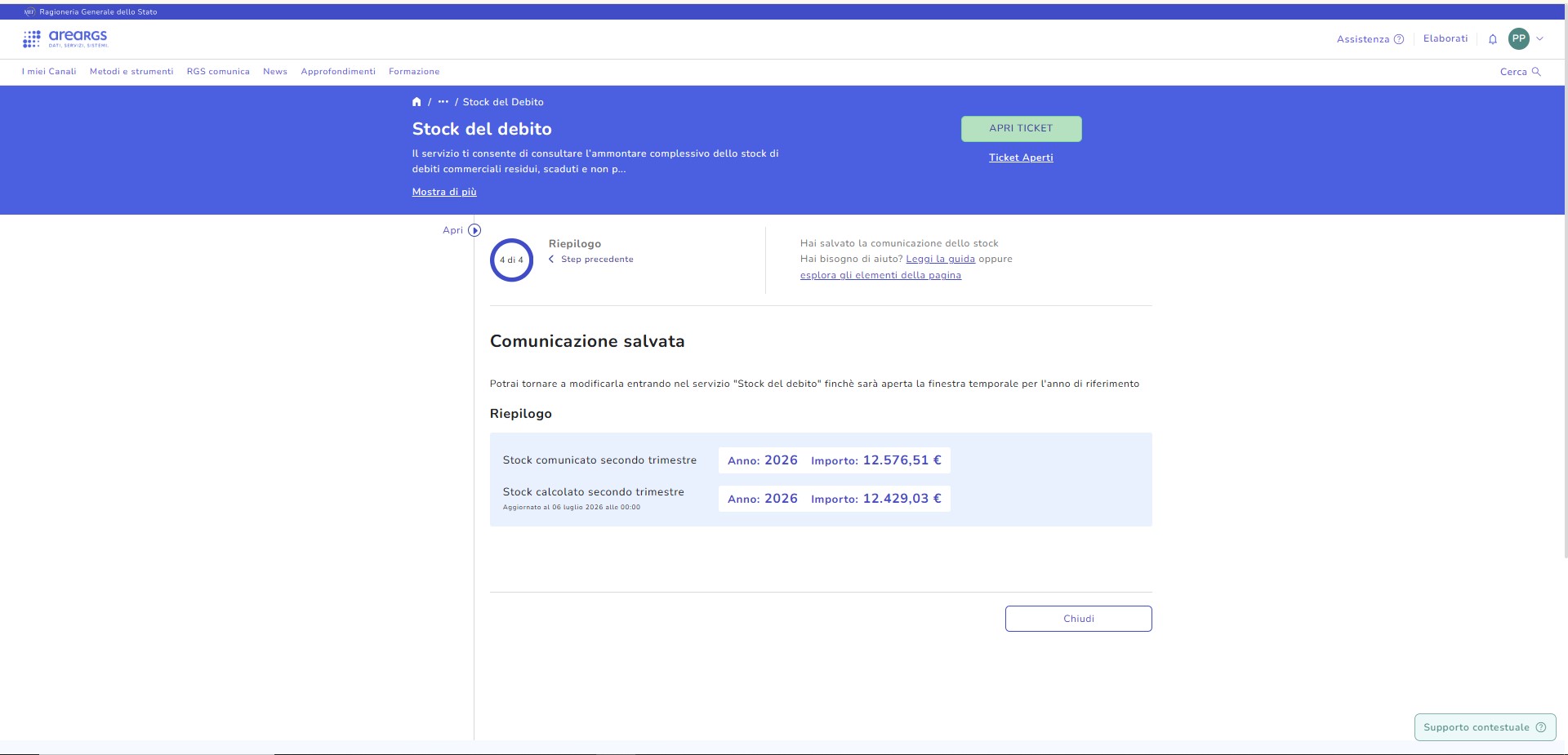Open the PP user avatar menu
The height and width of the screenshot is (755, 1568).
tap(1519, 38)
